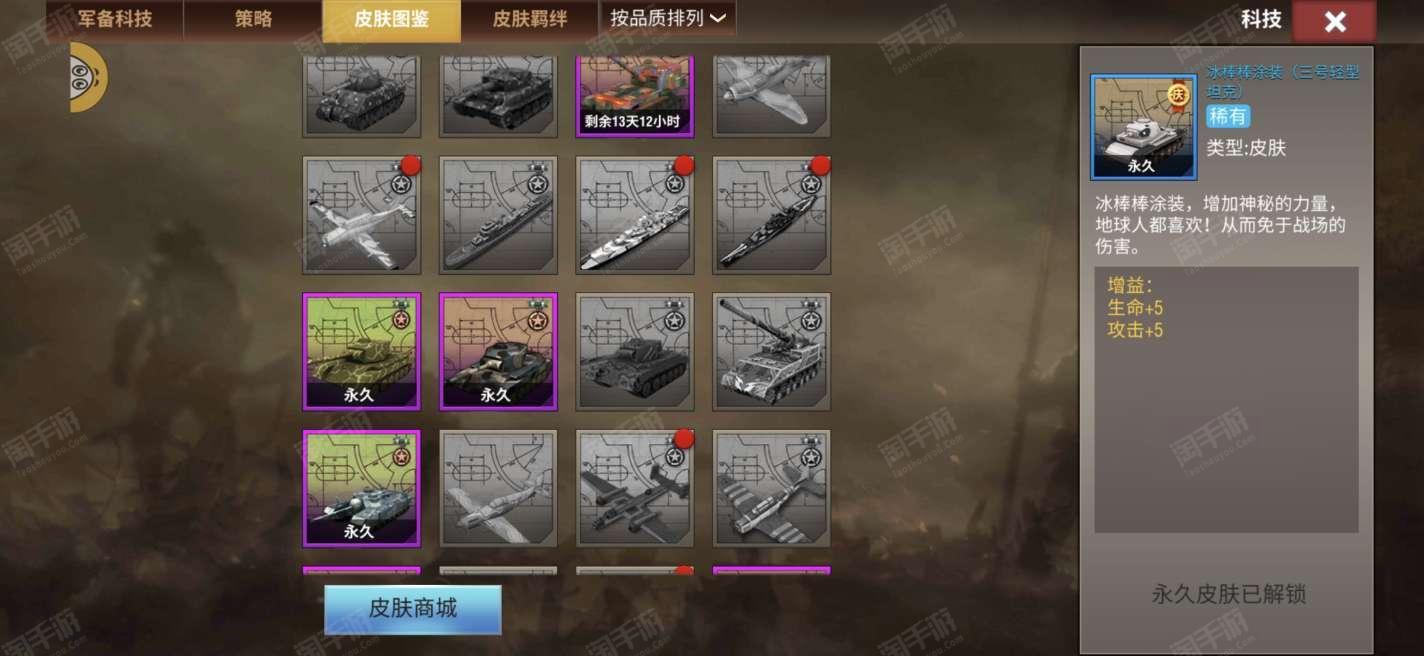Viewport: 1424px width, 656px height.
Task: Switch to the 策略 tab
Action: 253,19
